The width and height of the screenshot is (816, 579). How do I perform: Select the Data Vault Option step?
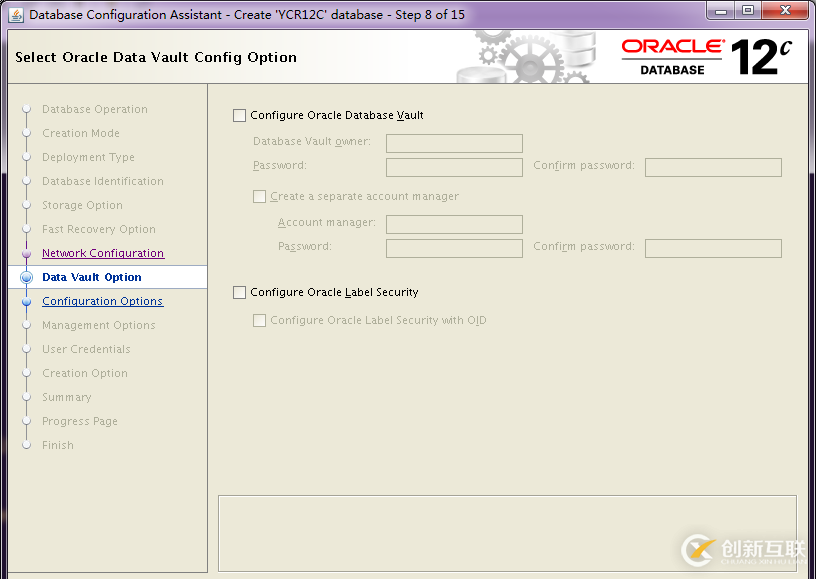(x=92, y=277)
